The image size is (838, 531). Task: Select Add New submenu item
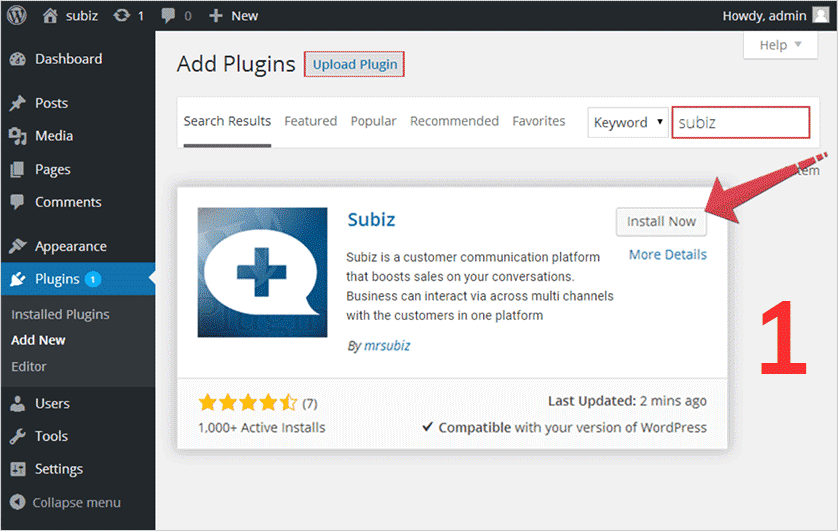(38, 340)
